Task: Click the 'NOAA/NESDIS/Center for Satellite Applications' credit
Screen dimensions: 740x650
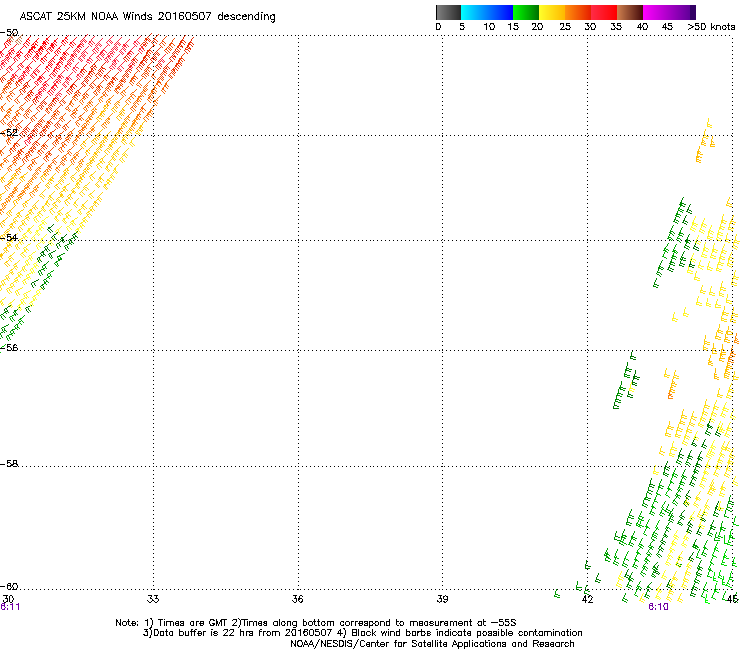Action: click(x=432, y=644)
